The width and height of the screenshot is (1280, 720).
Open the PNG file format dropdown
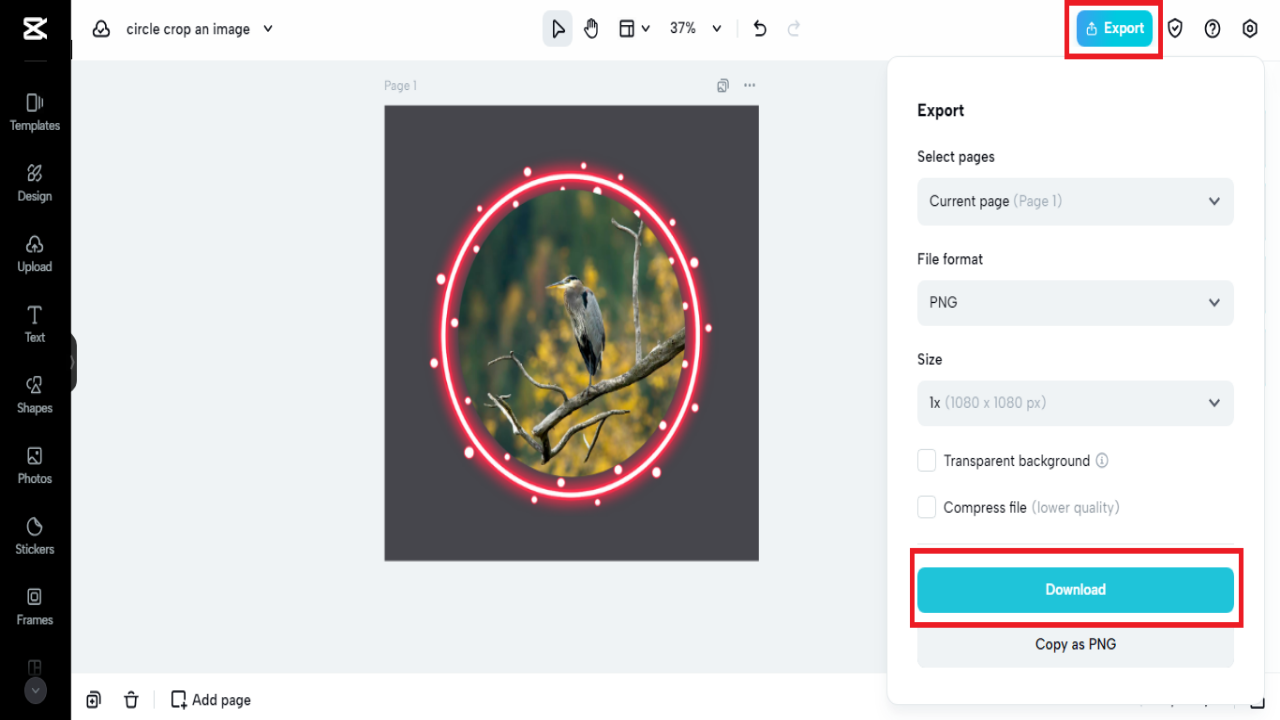coord(1075,302)
